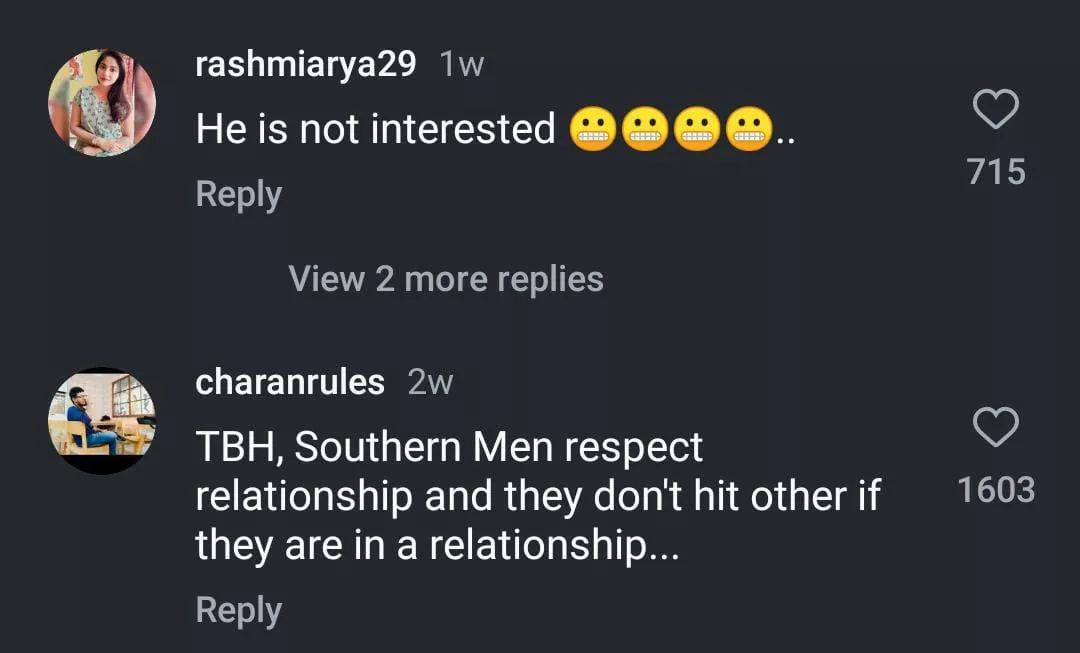The height and width of the screenshot is (653, 1080).
Task: Reply to rashmiarya29's comment
Action: click(x=238, y=194)
